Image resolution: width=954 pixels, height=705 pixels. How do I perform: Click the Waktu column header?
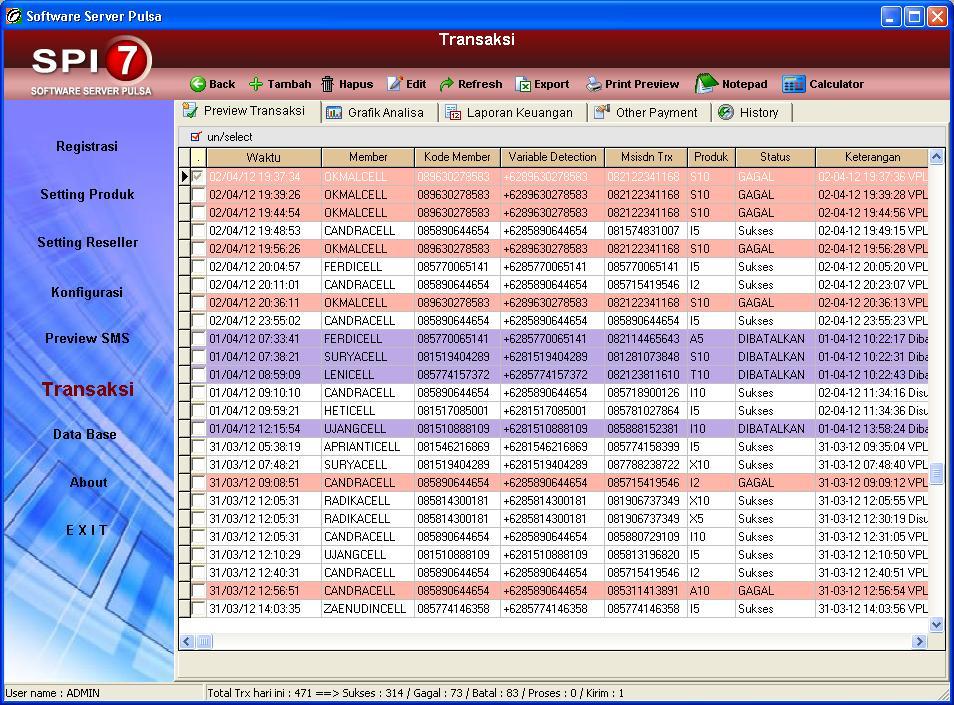(x=263, y=157)
